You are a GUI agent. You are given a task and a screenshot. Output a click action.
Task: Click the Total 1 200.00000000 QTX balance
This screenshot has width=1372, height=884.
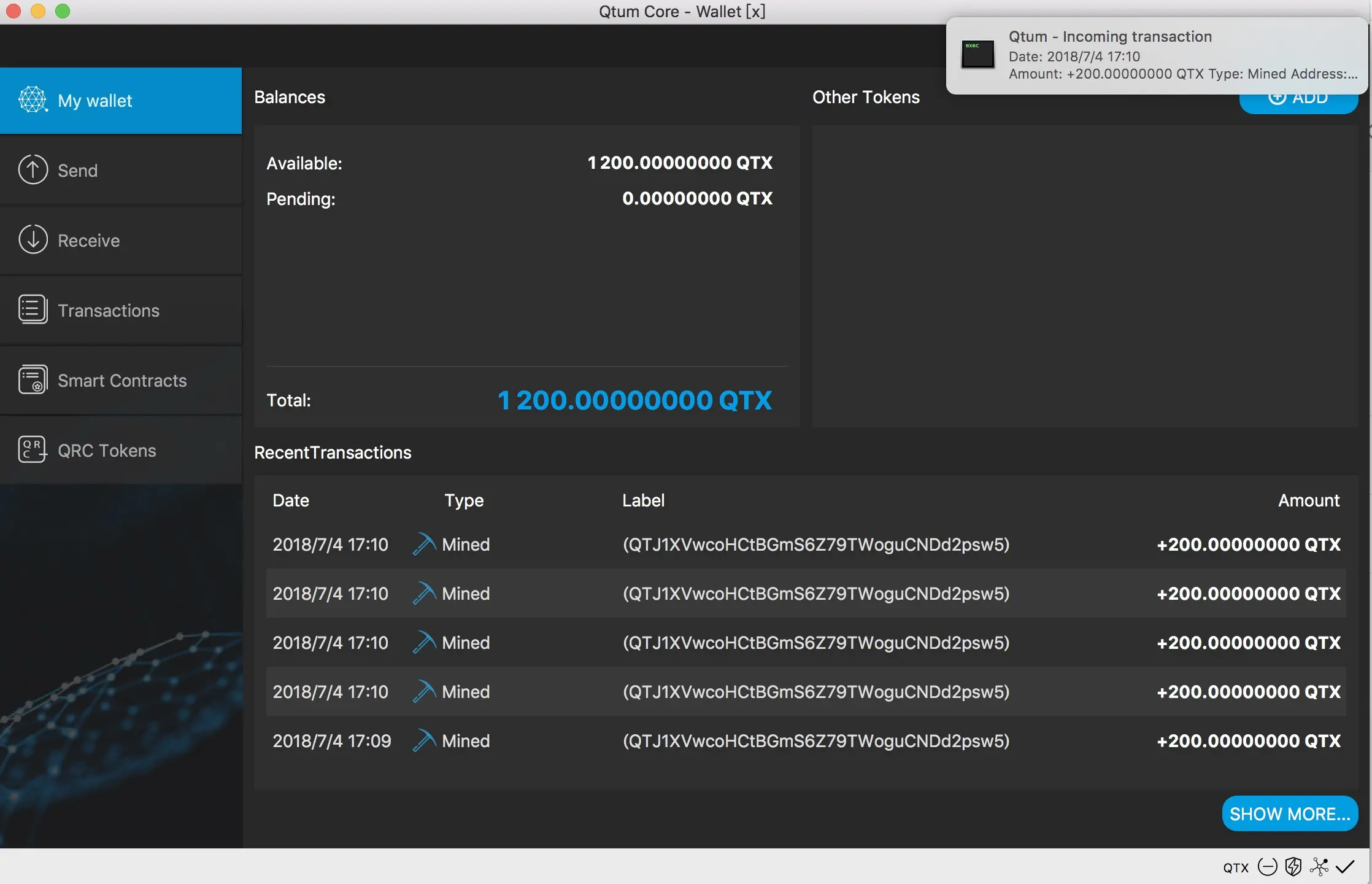click(634, 400)
